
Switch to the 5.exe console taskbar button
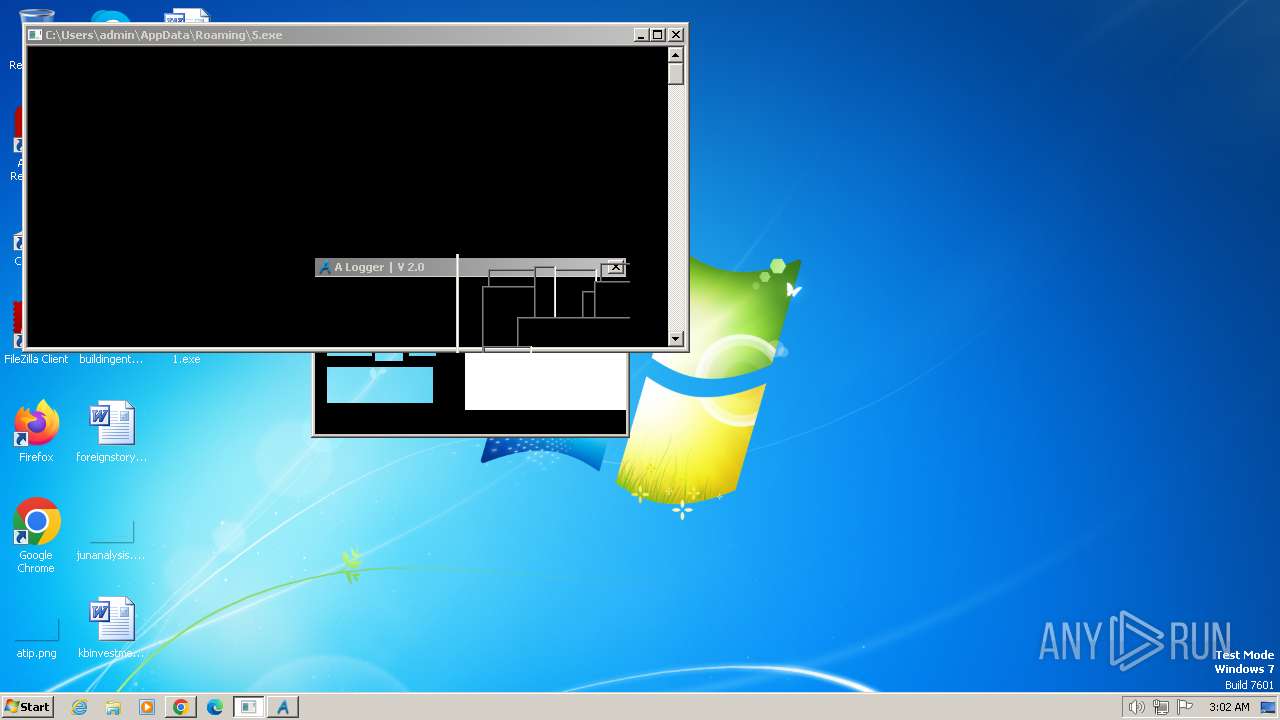point(248,707)
